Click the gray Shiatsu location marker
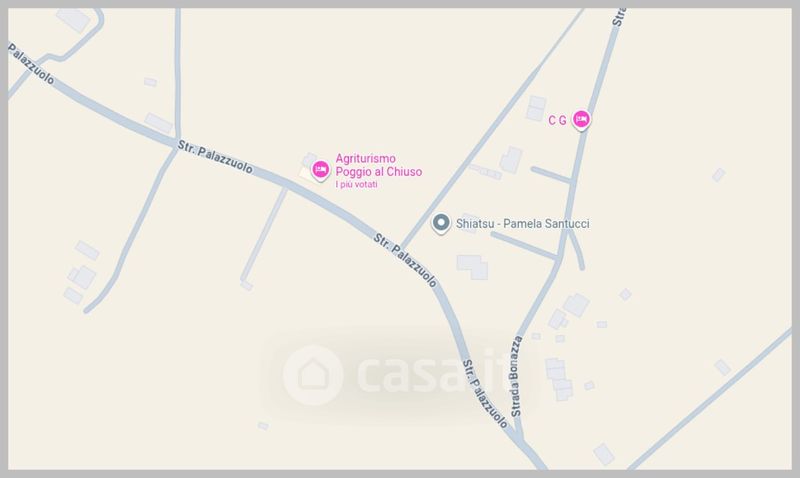800x478 pixels. pos(441,223)
